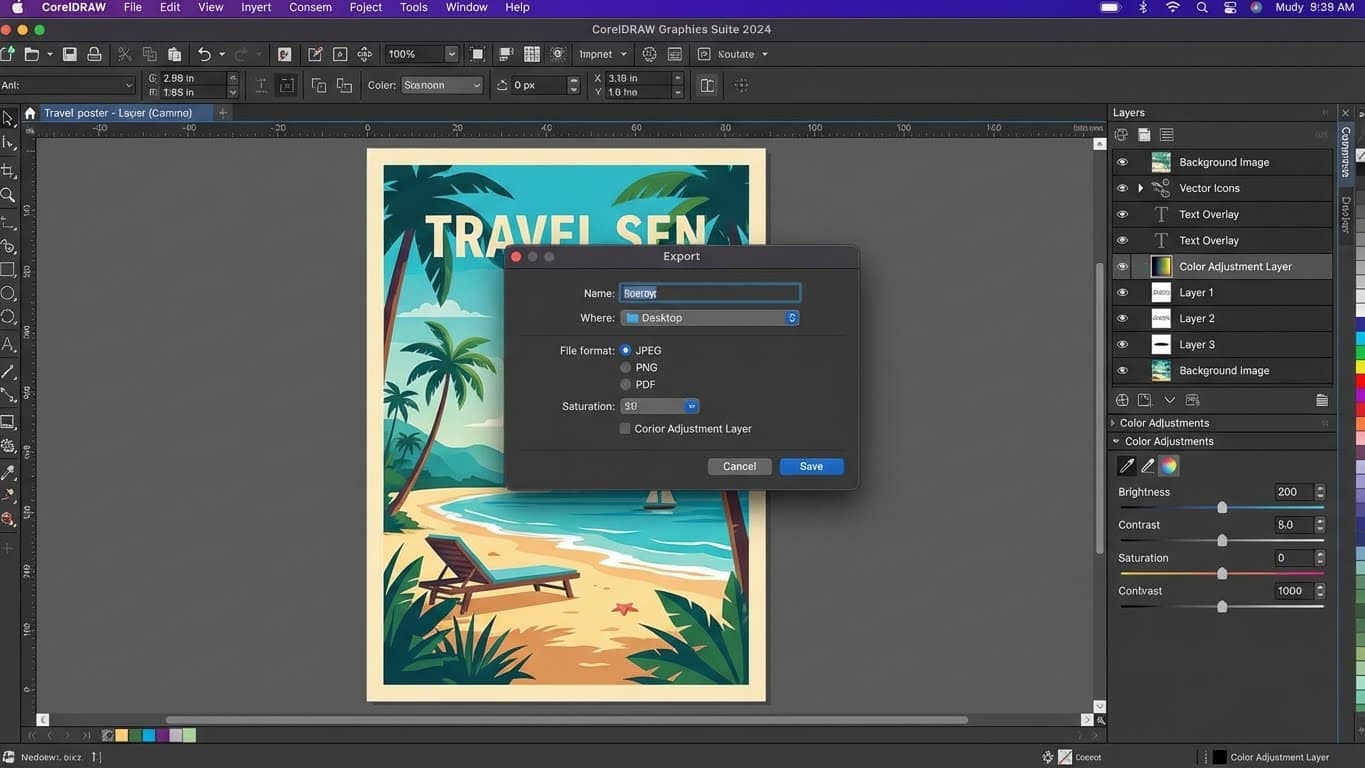Hide the Vector Icons layer

point(1122,188)
